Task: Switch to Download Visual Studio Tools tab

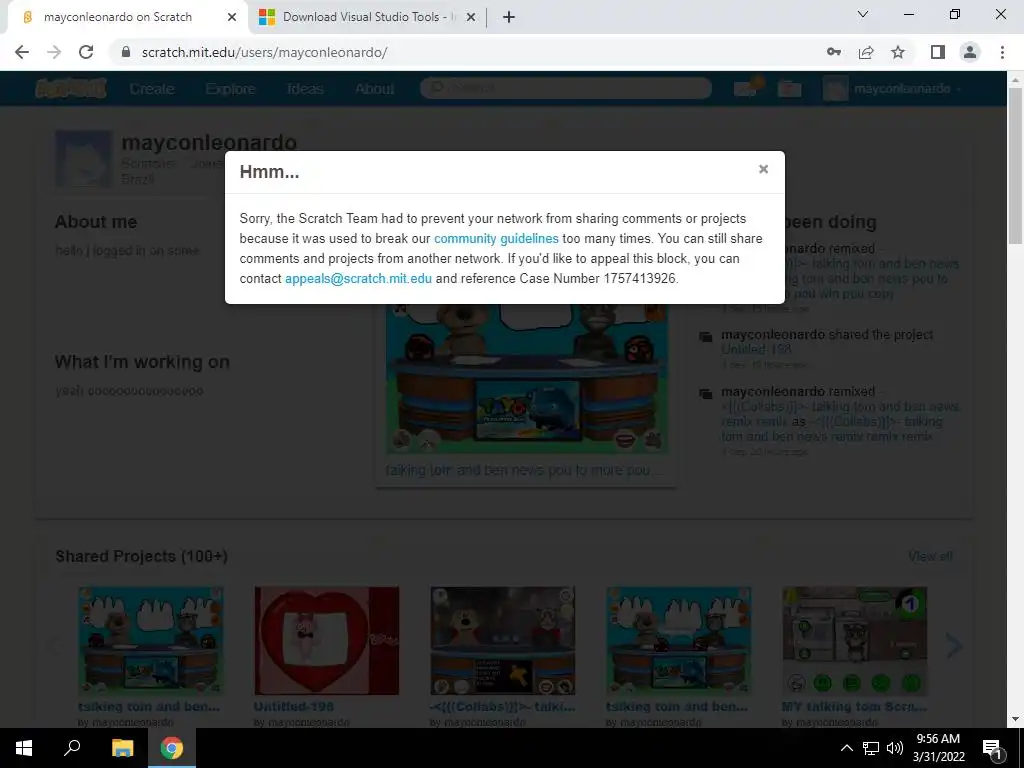Action: coord(369,17)
